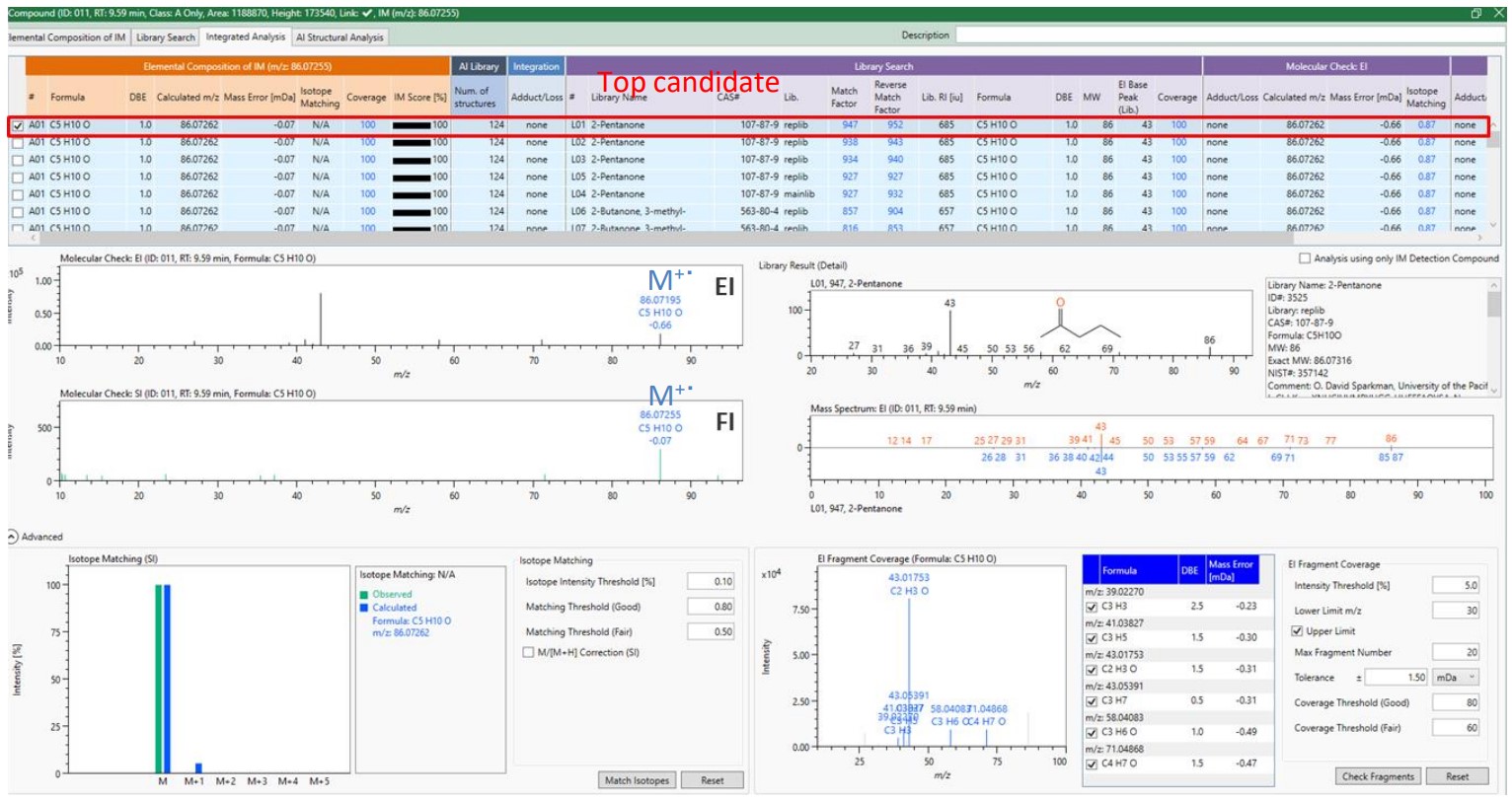The width and height of the screenshot is (1512, 801).
Task: Click the blue Calculated legend square
Action: 365,608
